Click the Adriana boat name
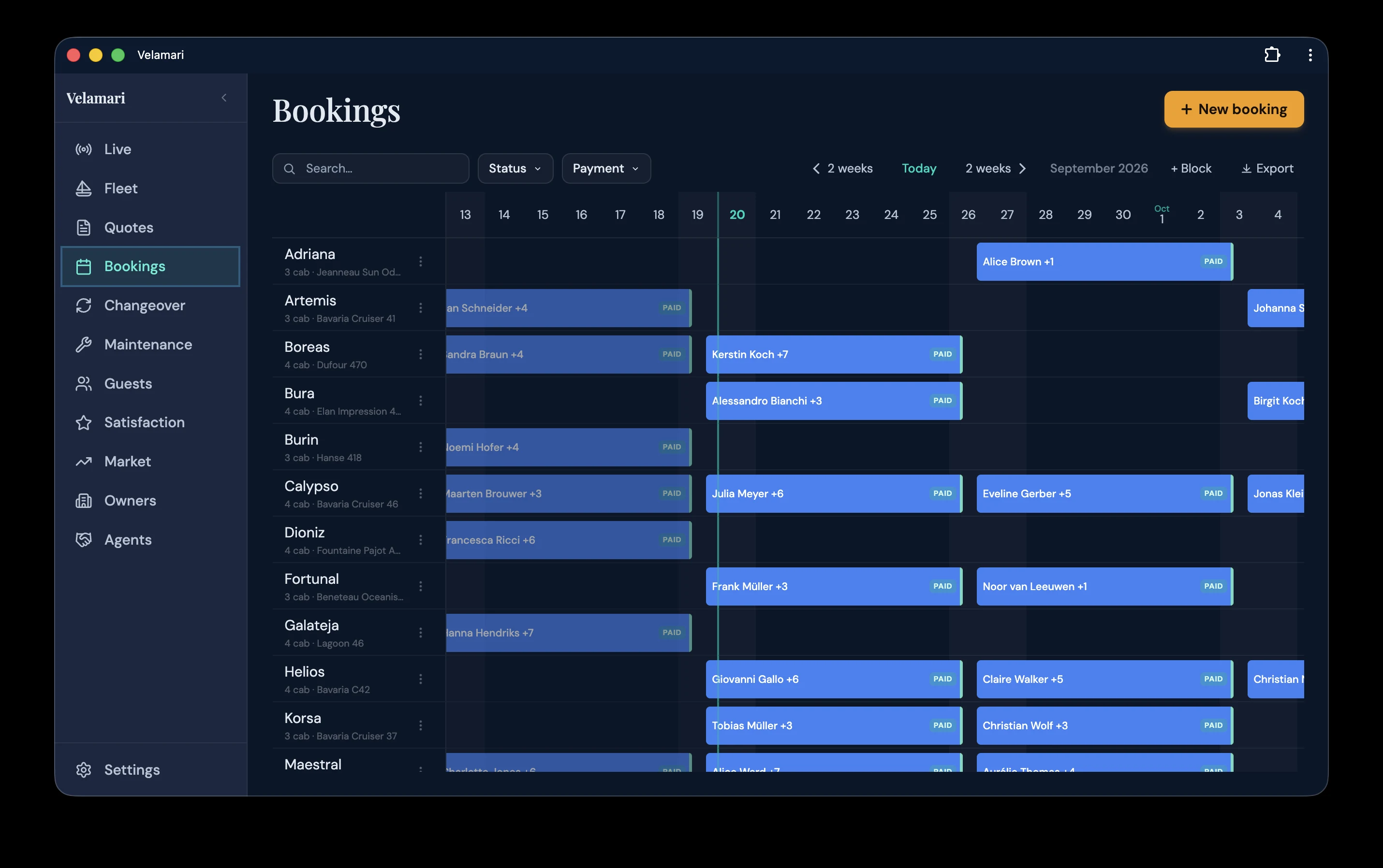1383x868 pixels. point(309,254)
